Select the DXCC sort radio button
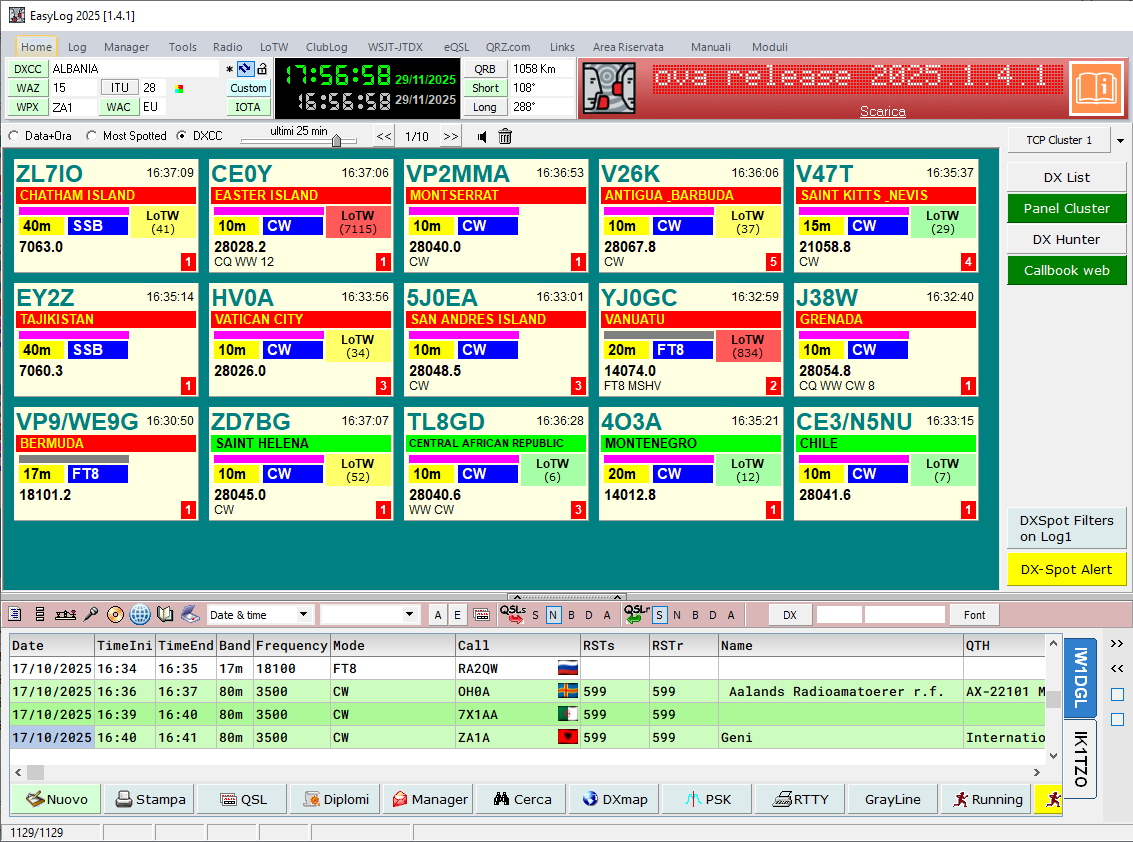1133x842 pixels. tap(181, 136)
